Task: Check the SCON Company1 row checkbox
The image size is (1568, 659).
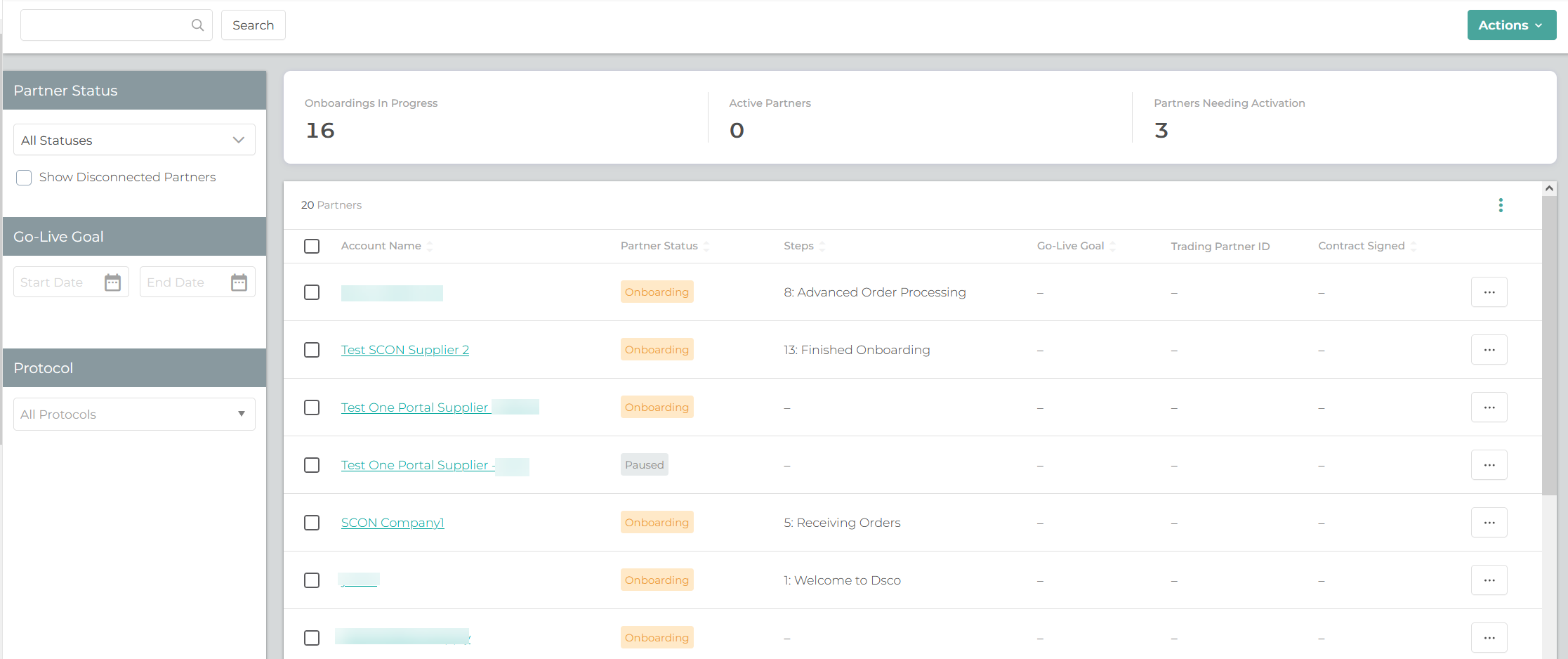Action: pyautogui.click(x=312, y=523)
